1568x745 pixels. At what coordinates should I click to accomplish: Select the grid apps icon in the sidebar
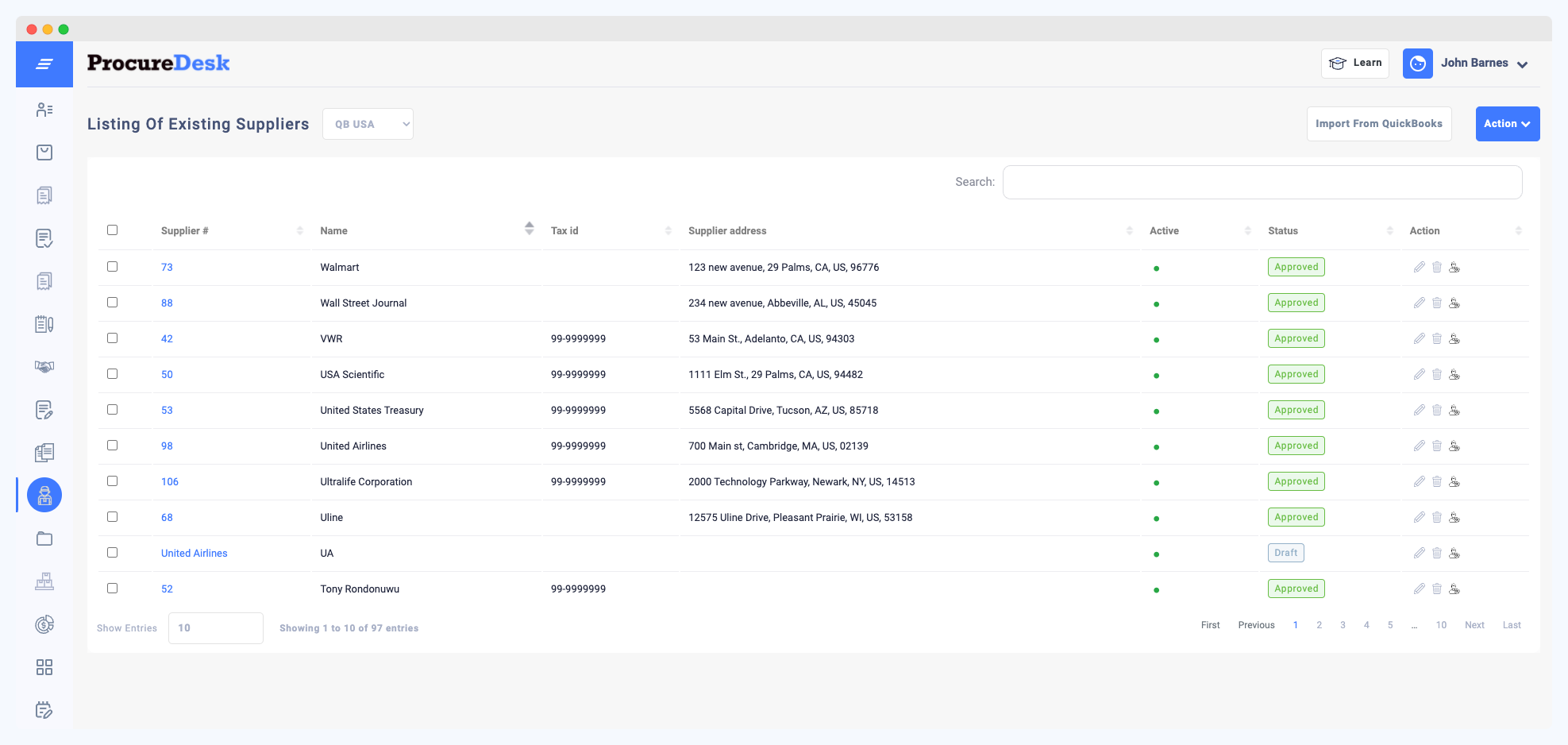pyautogui.click(x=44, y=667)
